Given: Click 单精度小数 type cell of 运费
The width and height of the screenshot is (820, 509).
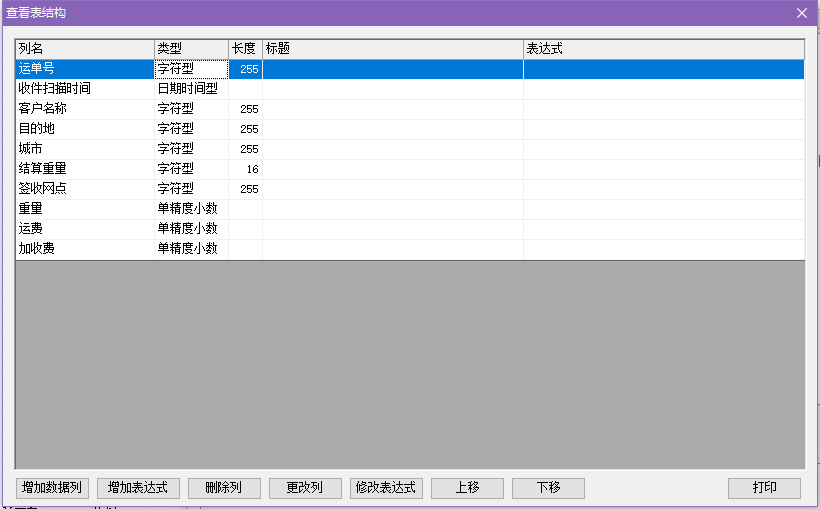Looking at the screenshot, I should (x=191, y=229).
